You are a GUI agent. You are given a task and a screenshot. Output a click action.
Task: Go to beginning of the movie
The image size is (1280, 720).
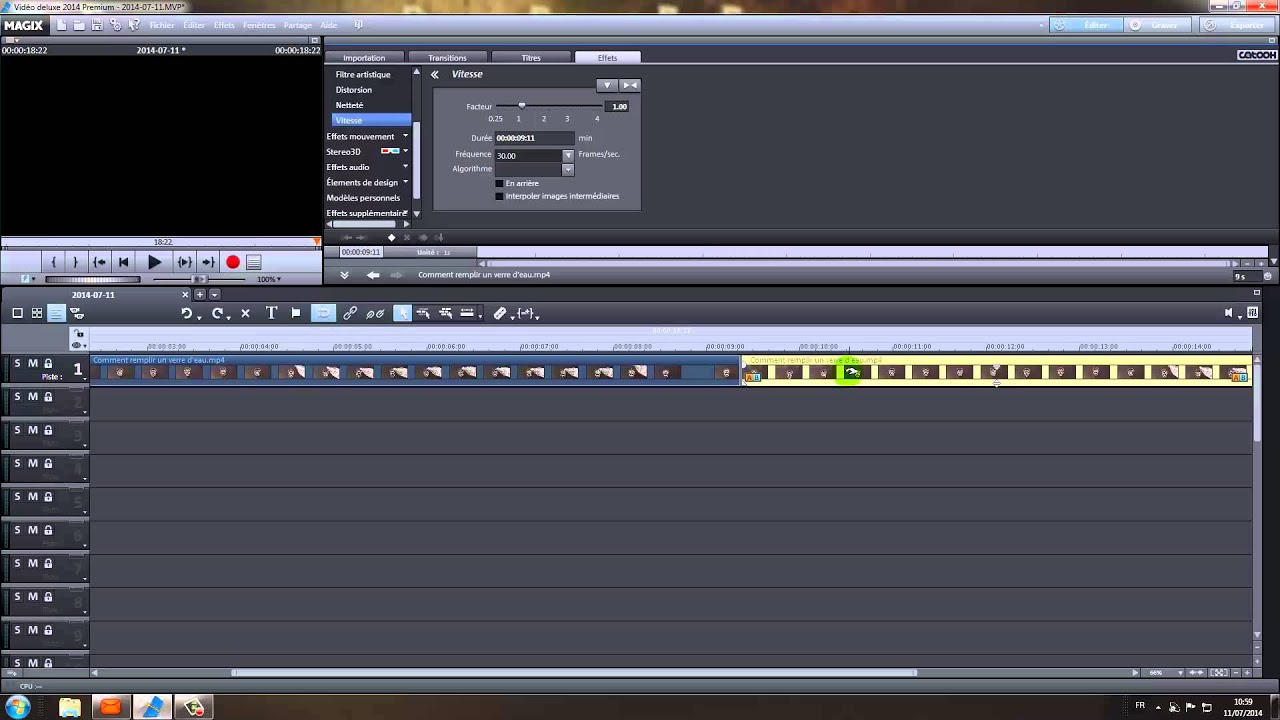coord(124,262)
